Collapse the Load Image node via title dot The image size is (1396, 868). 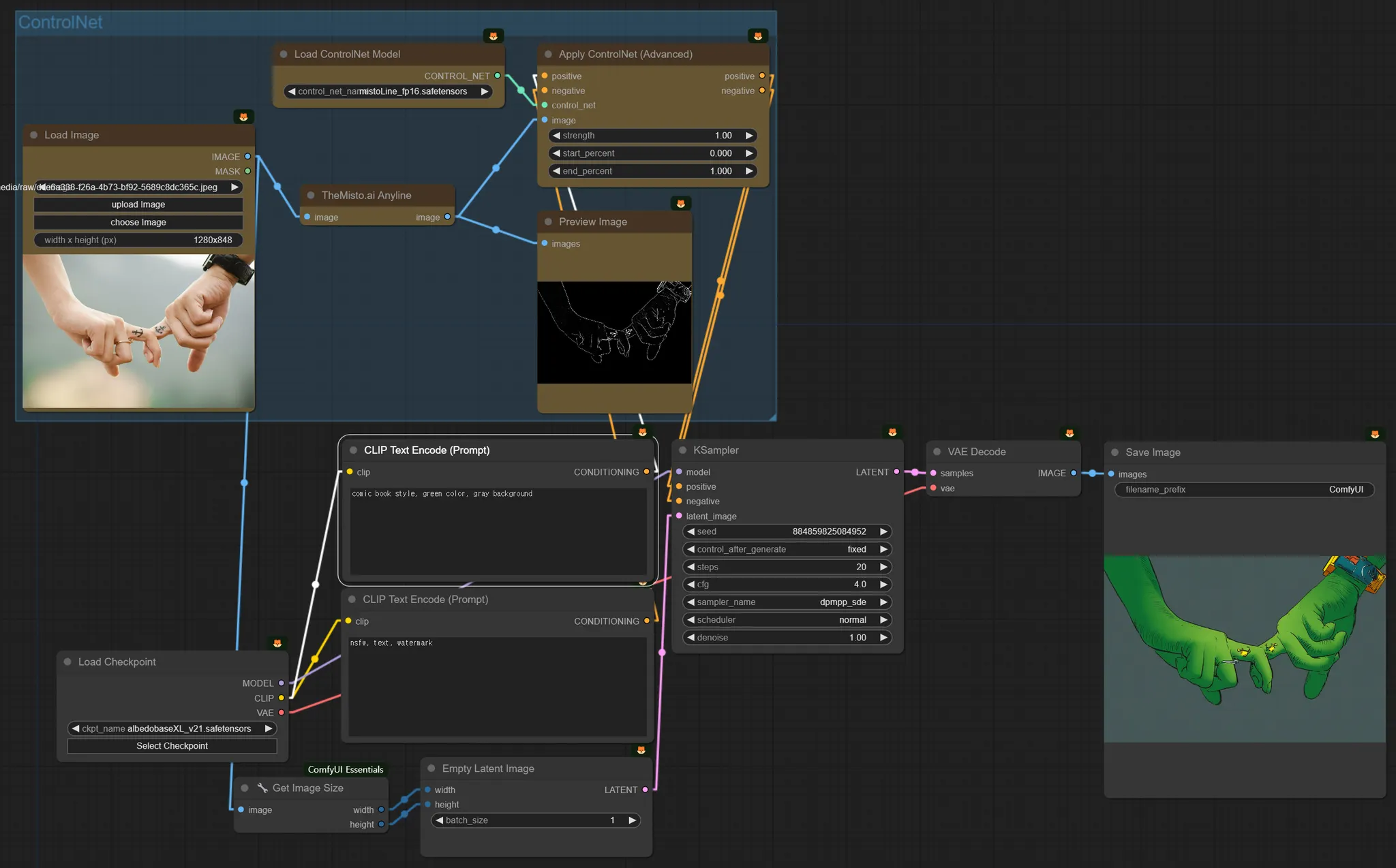(x=33, y=135)
